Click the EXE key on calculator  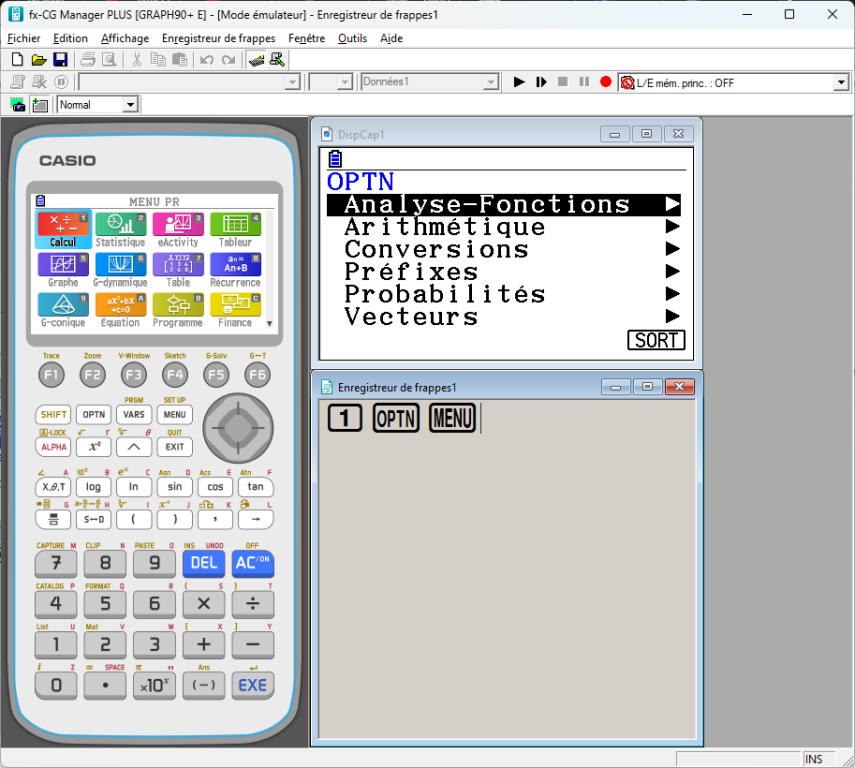click(252, 685)
